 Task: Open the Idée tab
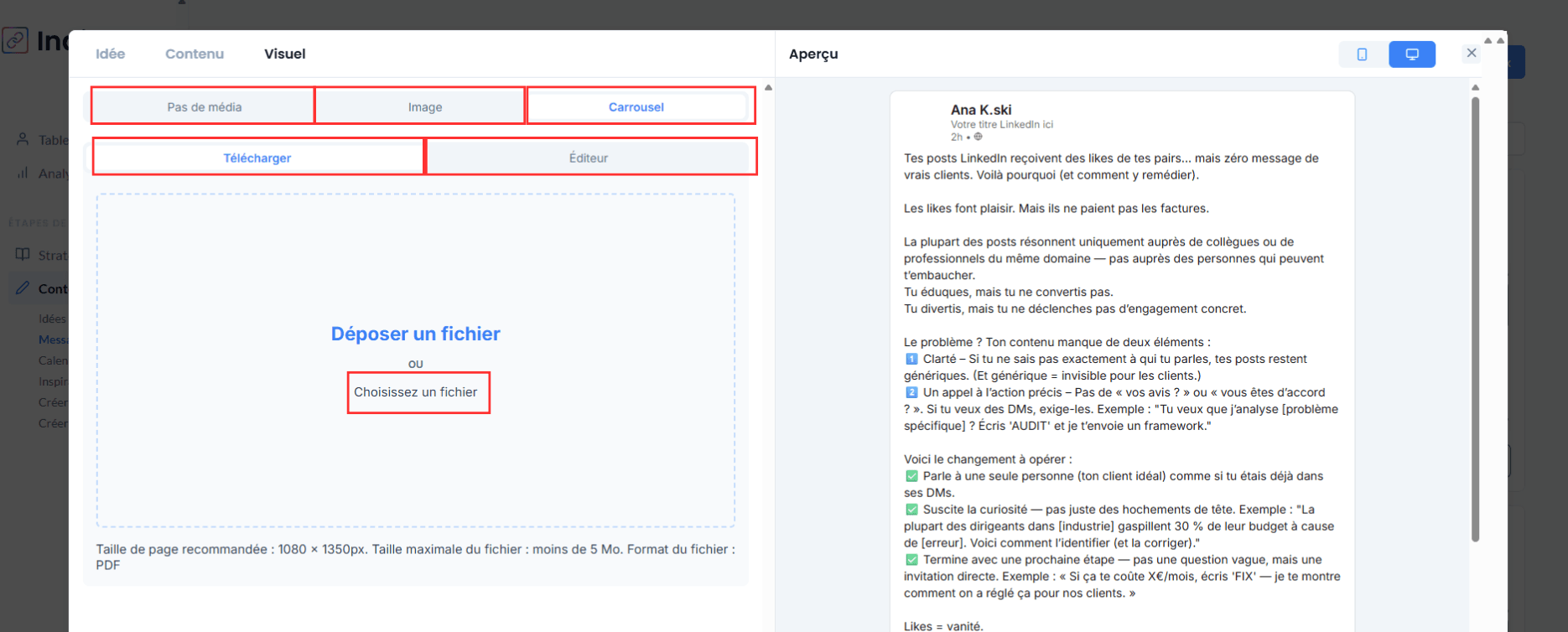(x=110, y=54)
